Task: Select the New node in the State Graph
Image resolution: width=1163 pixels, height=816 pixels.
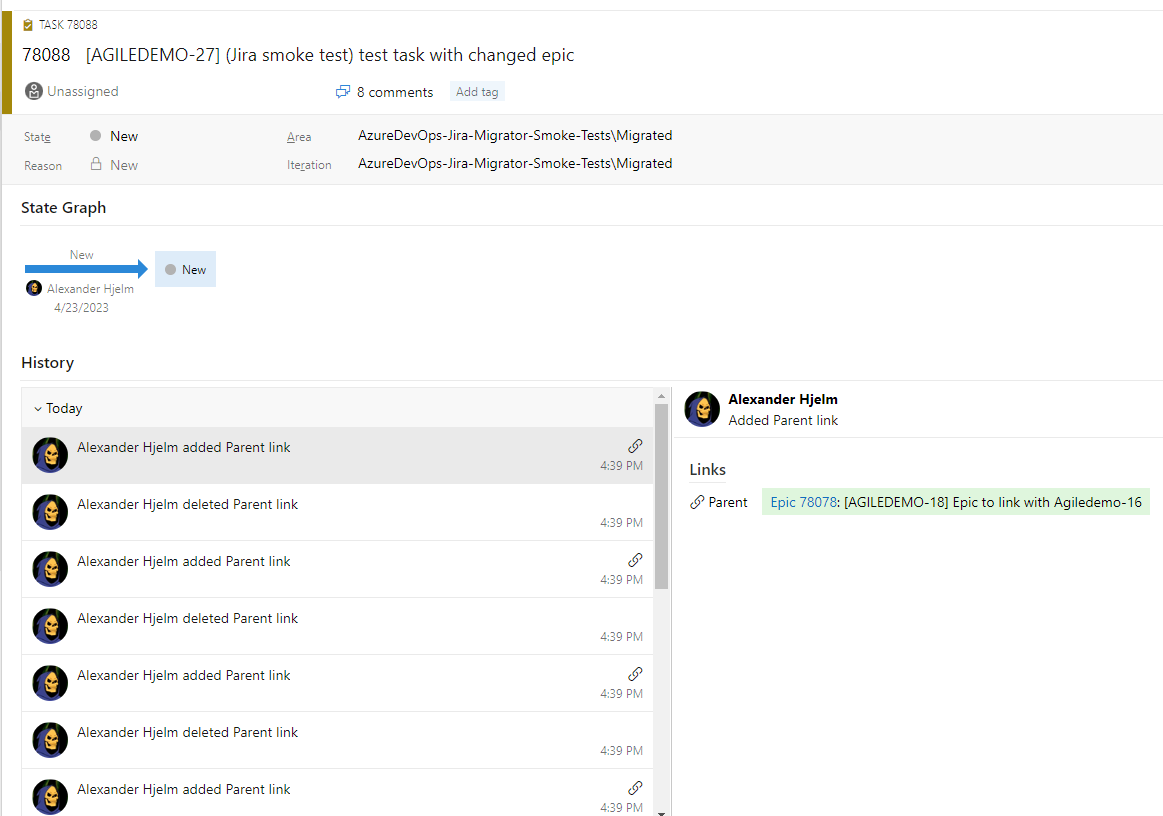Action: (185, 268)
